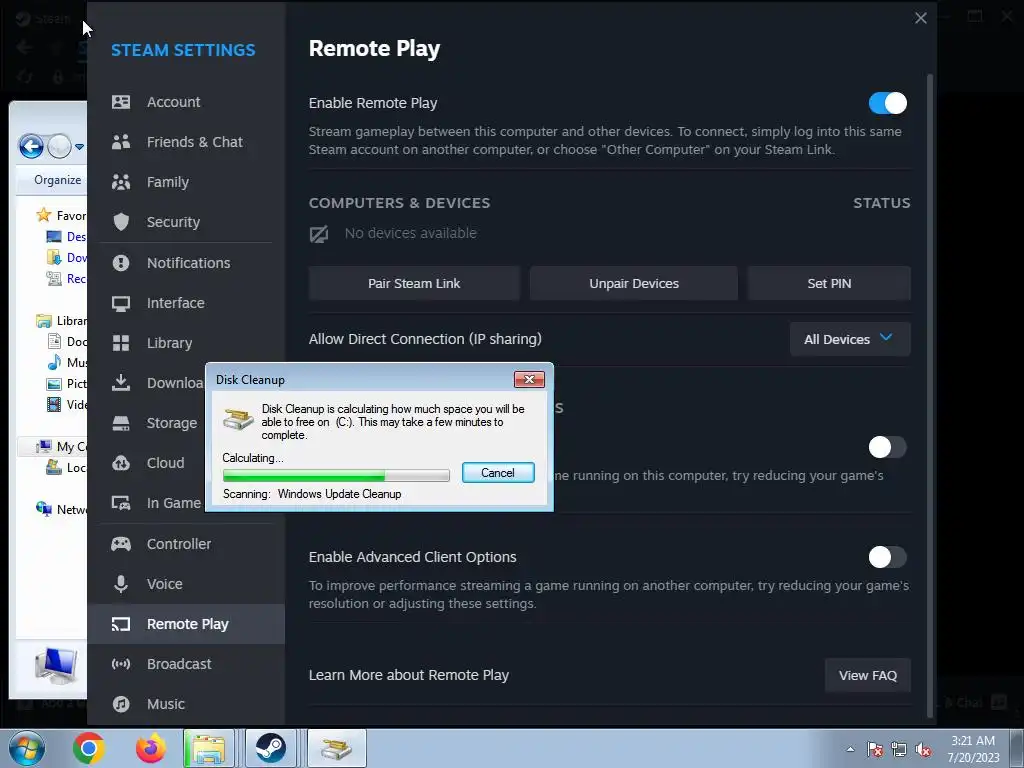Click the Controller gamepad icon

(121, 544)
